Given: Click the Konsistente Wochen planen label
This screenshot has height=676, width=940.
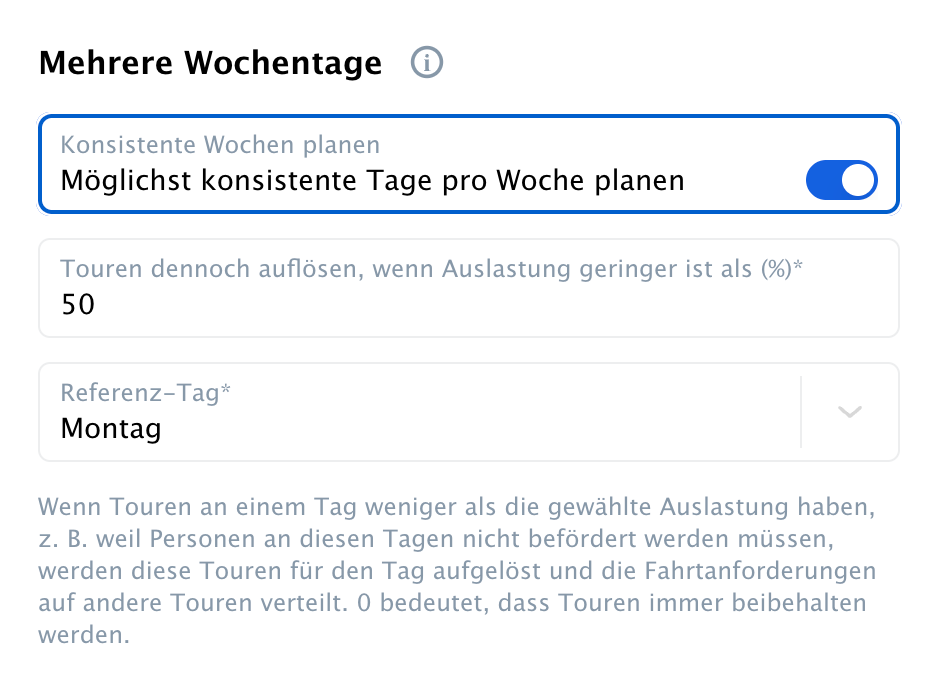Looking at the screenshot, I should coord(220,145).
